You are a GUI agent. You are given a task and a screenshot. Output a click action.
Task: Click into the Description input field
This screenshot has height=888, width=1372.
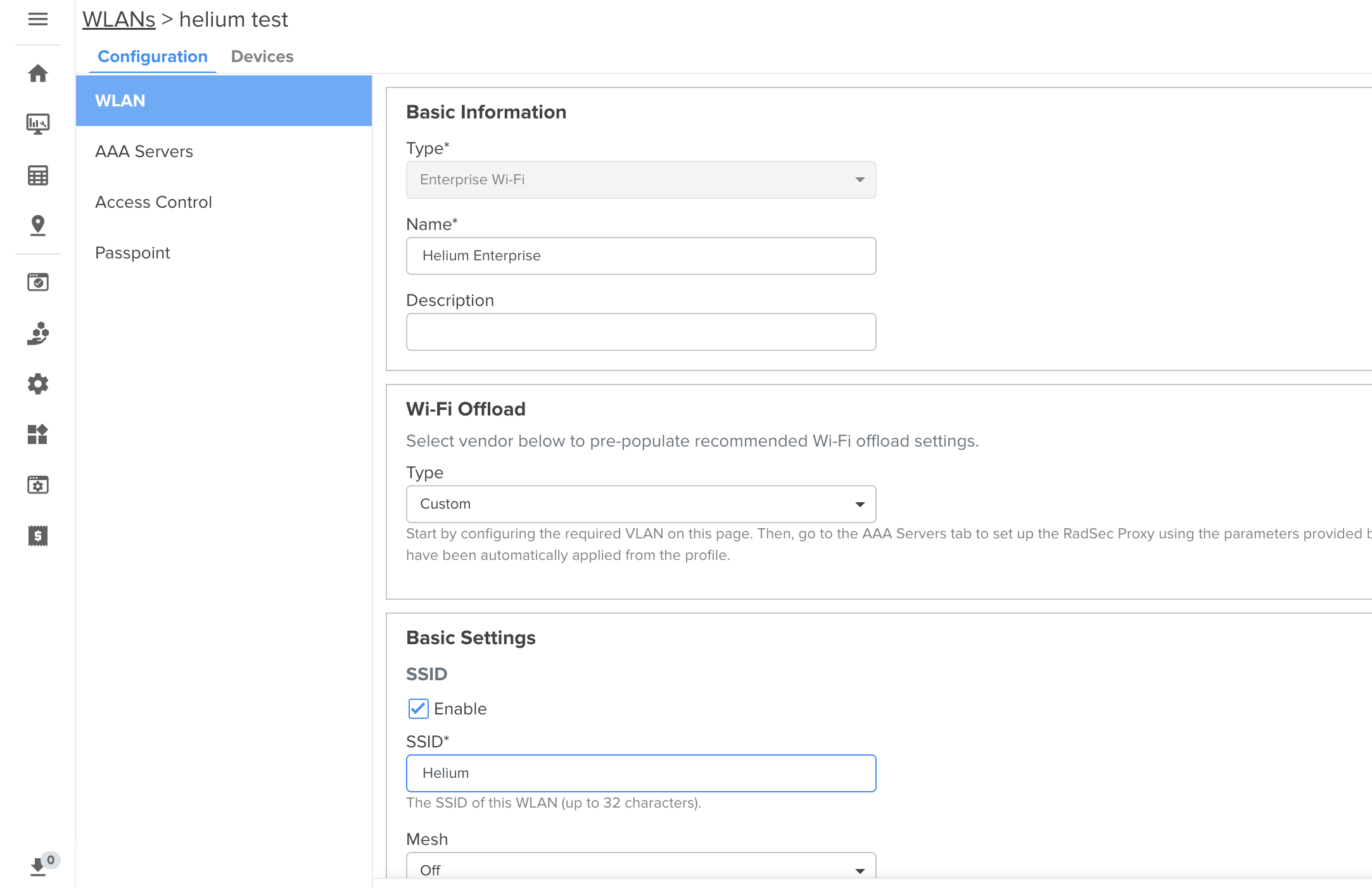[641, 332]
